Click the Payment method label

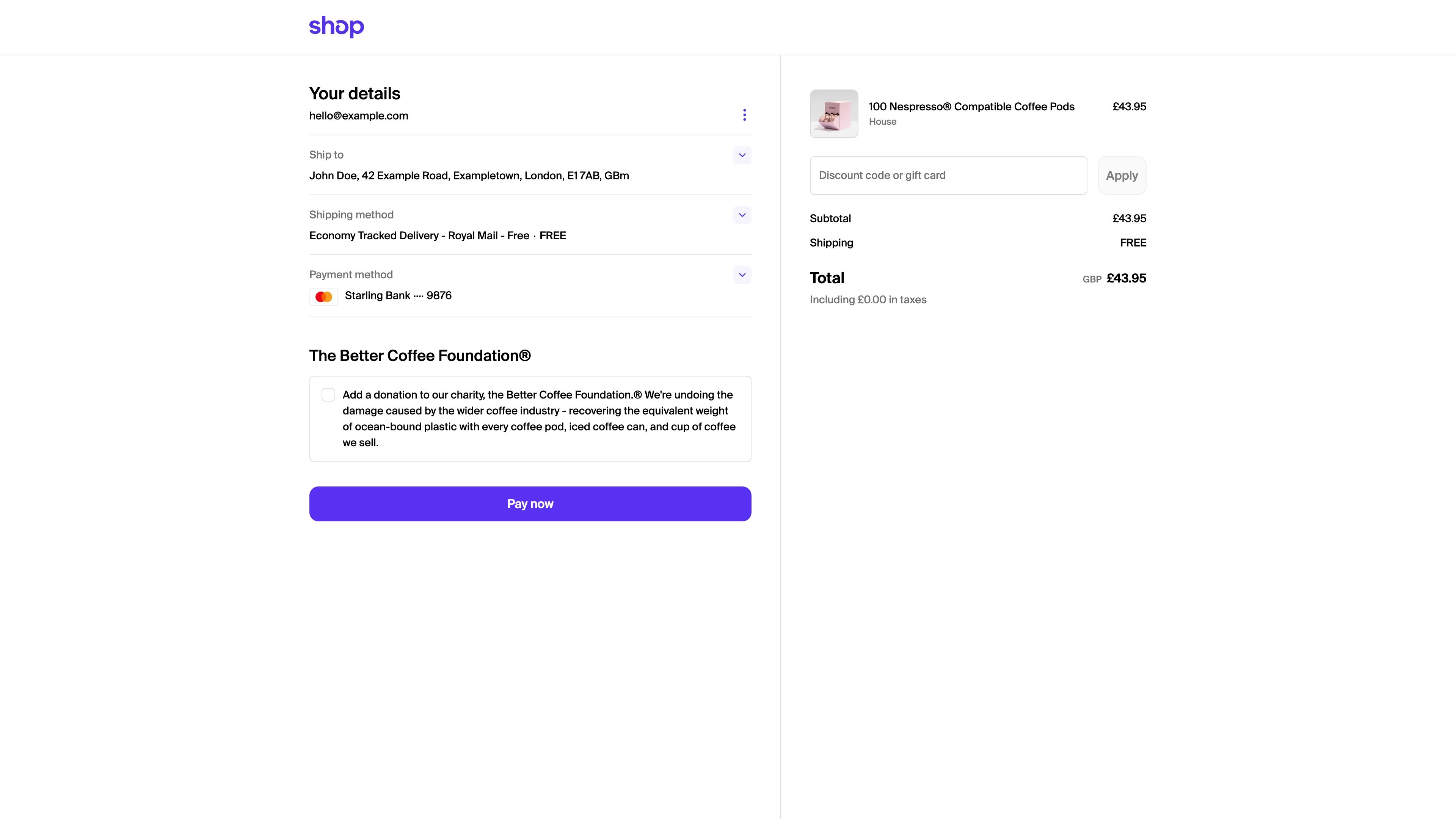point(350,275)
